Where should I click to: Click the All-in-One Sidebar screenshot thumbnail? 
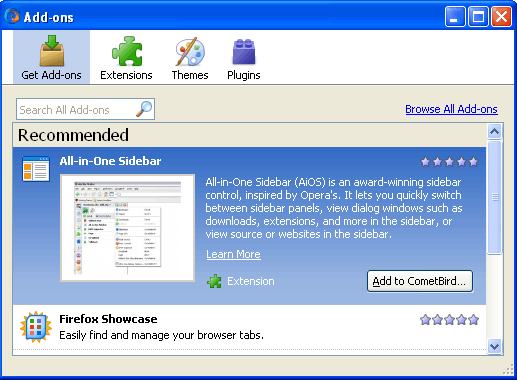point(127,228)
